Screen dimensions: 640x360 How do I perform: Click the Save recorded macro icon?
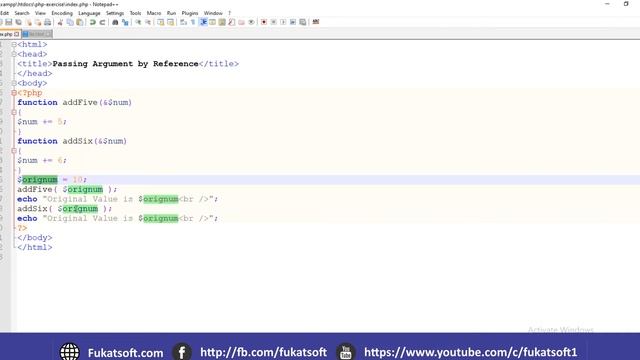pyautogui.click(x=302, y=22)
